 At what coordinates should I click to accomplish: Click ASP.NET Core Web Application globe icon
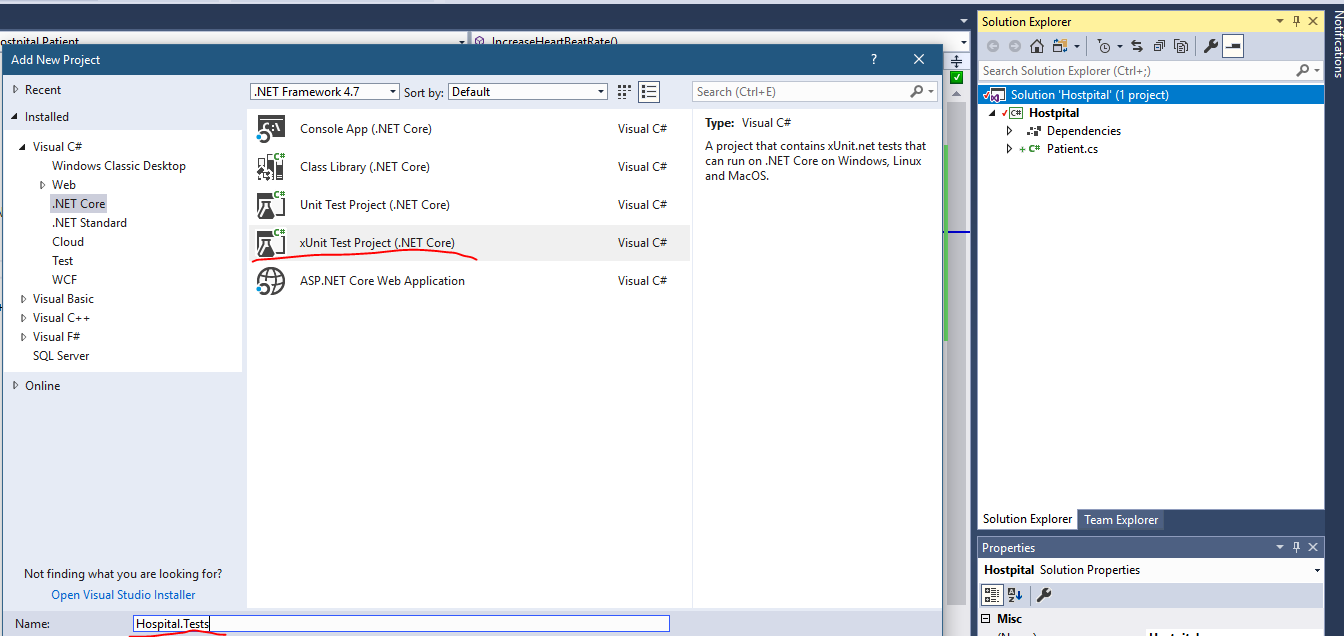[271, 281]
